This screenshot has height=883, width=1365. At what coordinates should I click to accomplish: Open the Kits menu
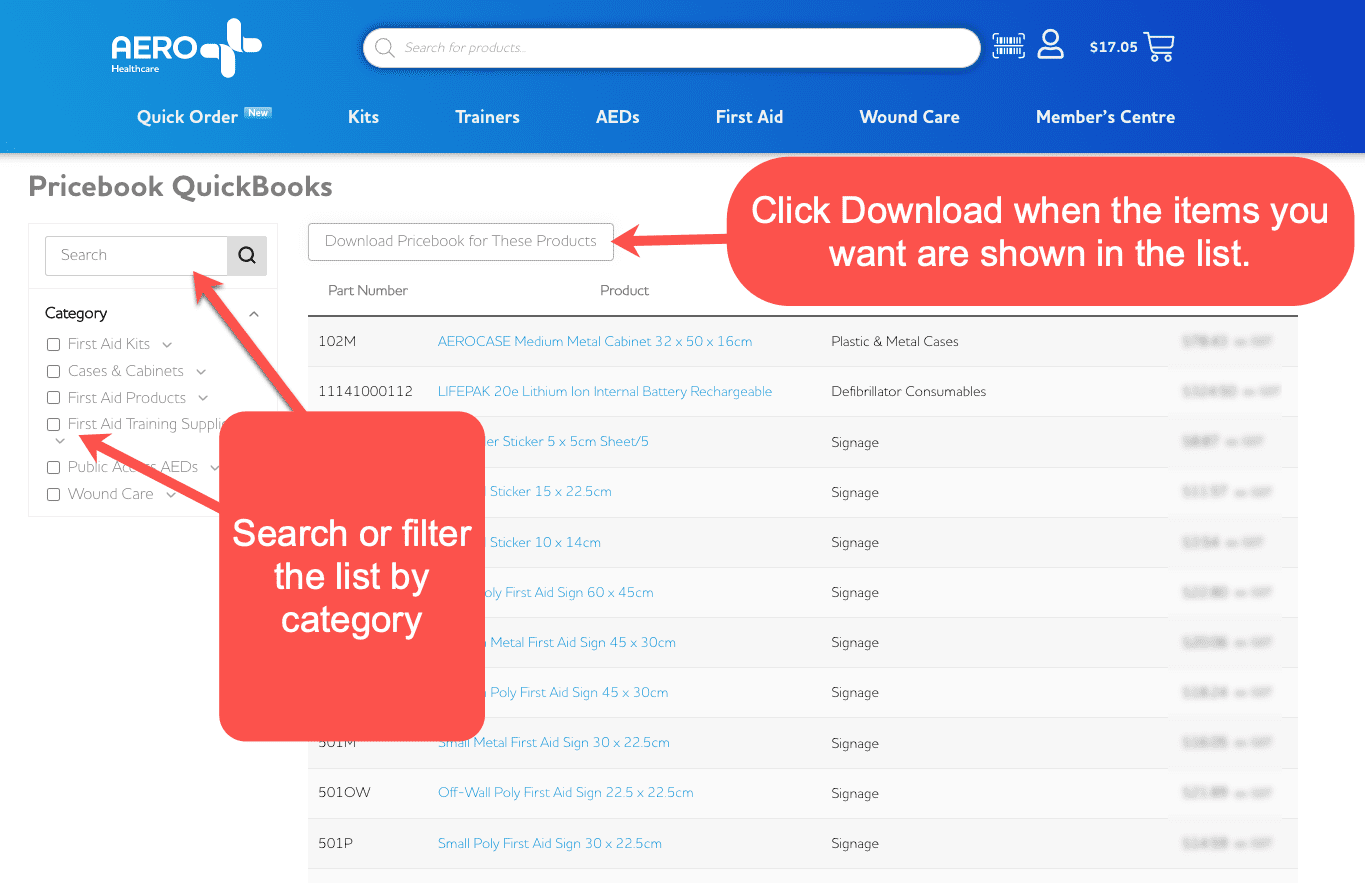point(363,117)
